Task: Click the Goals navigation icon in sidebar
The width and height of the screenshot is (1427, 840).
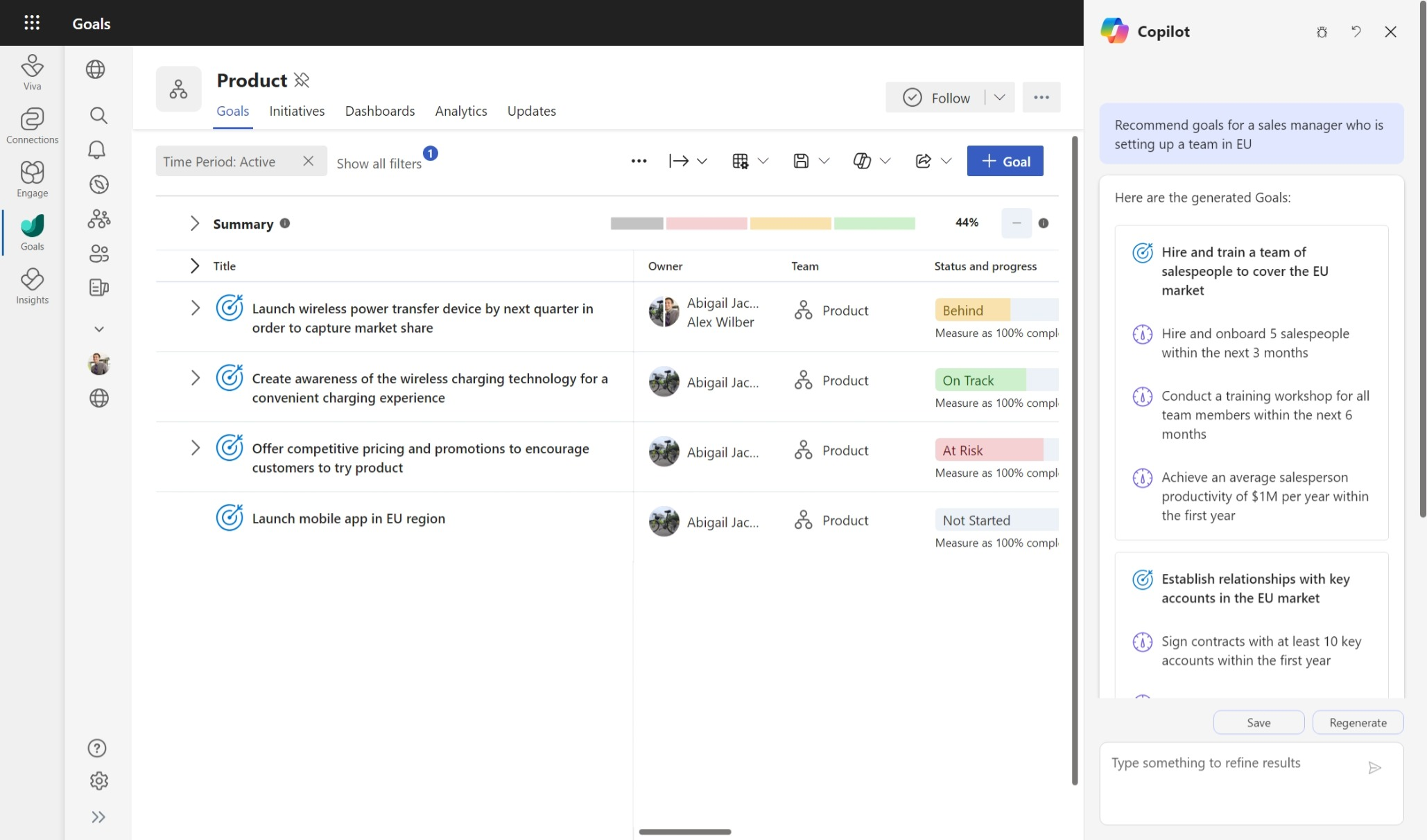Action: pyautogui.click(x=32, y=228)
